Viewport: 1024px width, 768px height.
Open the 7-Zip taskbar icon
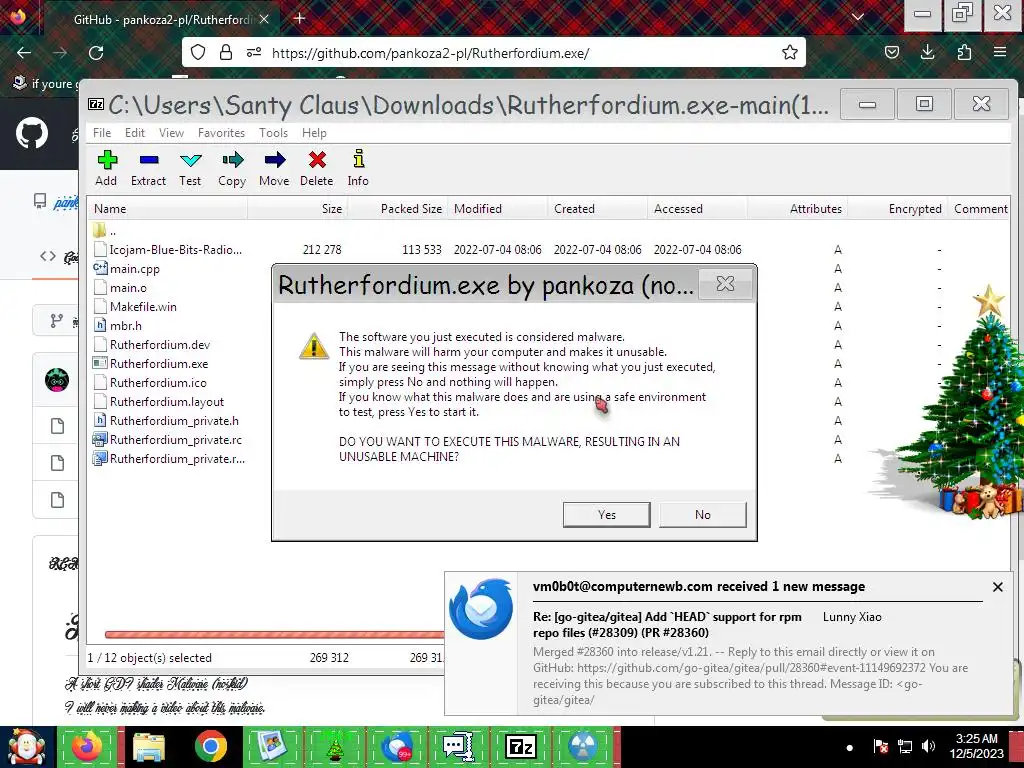[x=520, y=746]
